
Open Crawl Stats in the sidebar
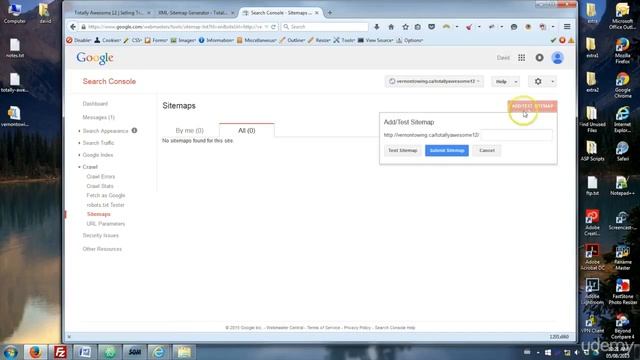click(100, 186)
